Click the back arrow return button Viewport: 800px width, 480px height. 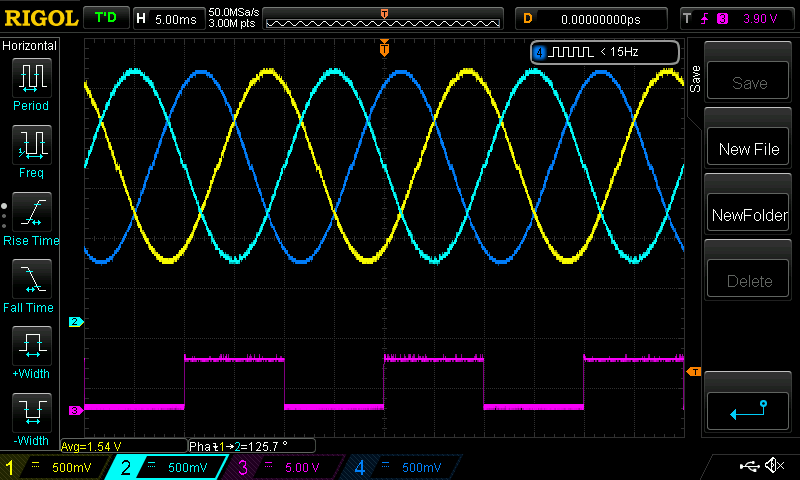click(749, 408)
